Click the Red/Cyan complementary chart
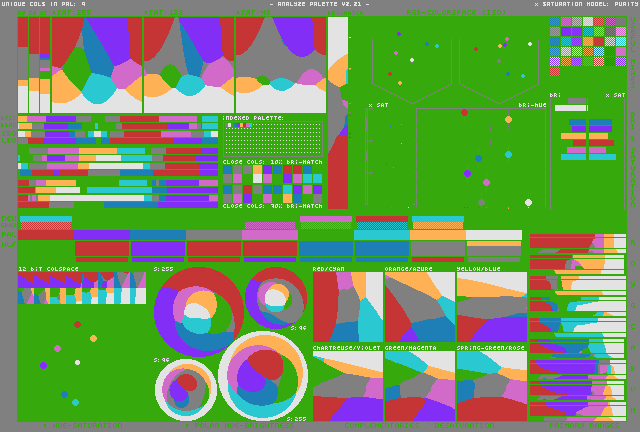This screenshot has height=432, width=640. 347,307
